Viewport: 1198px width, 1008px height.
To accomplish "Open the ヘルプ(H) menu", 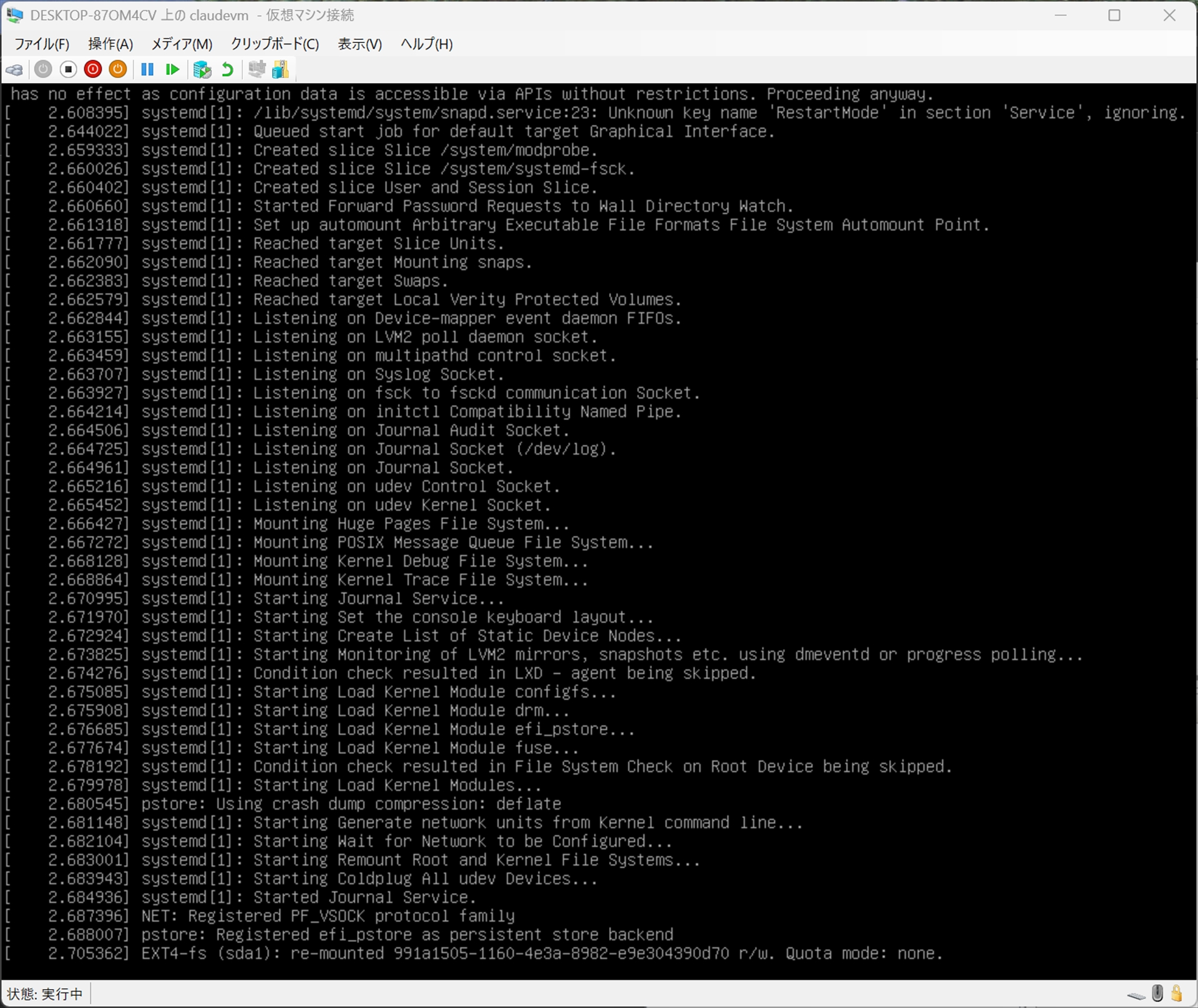I will tap(426, 44).
